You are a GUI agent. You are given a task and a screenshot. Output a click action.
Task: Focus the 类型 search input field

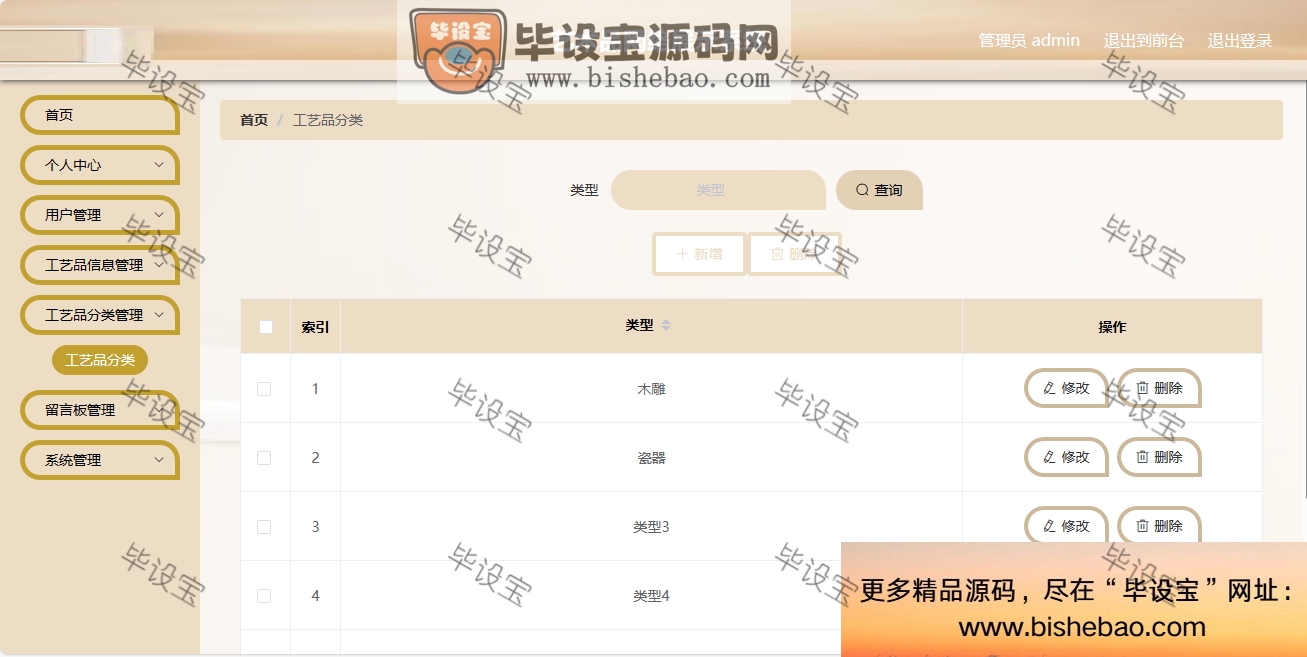coord(718,190)
